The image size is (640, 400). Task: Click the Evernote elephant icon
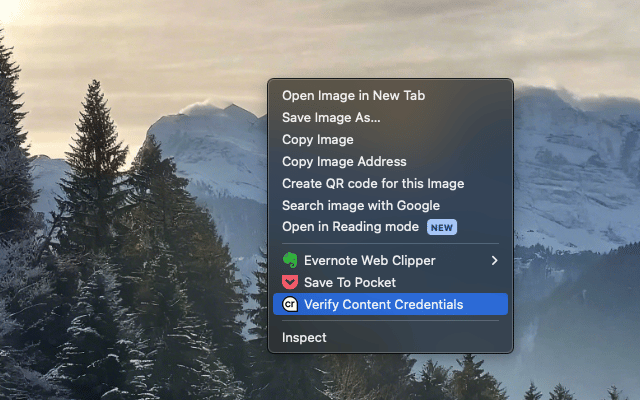tap(290, 261)
